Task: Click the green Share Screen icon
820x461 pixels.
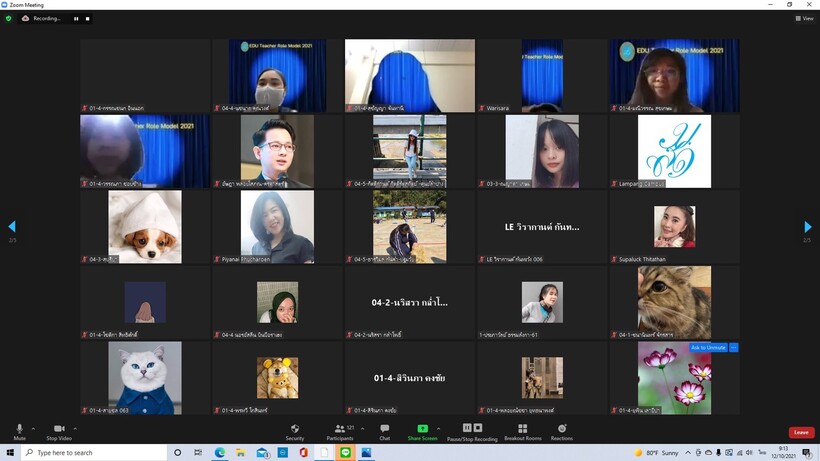Action: [422, 429]
